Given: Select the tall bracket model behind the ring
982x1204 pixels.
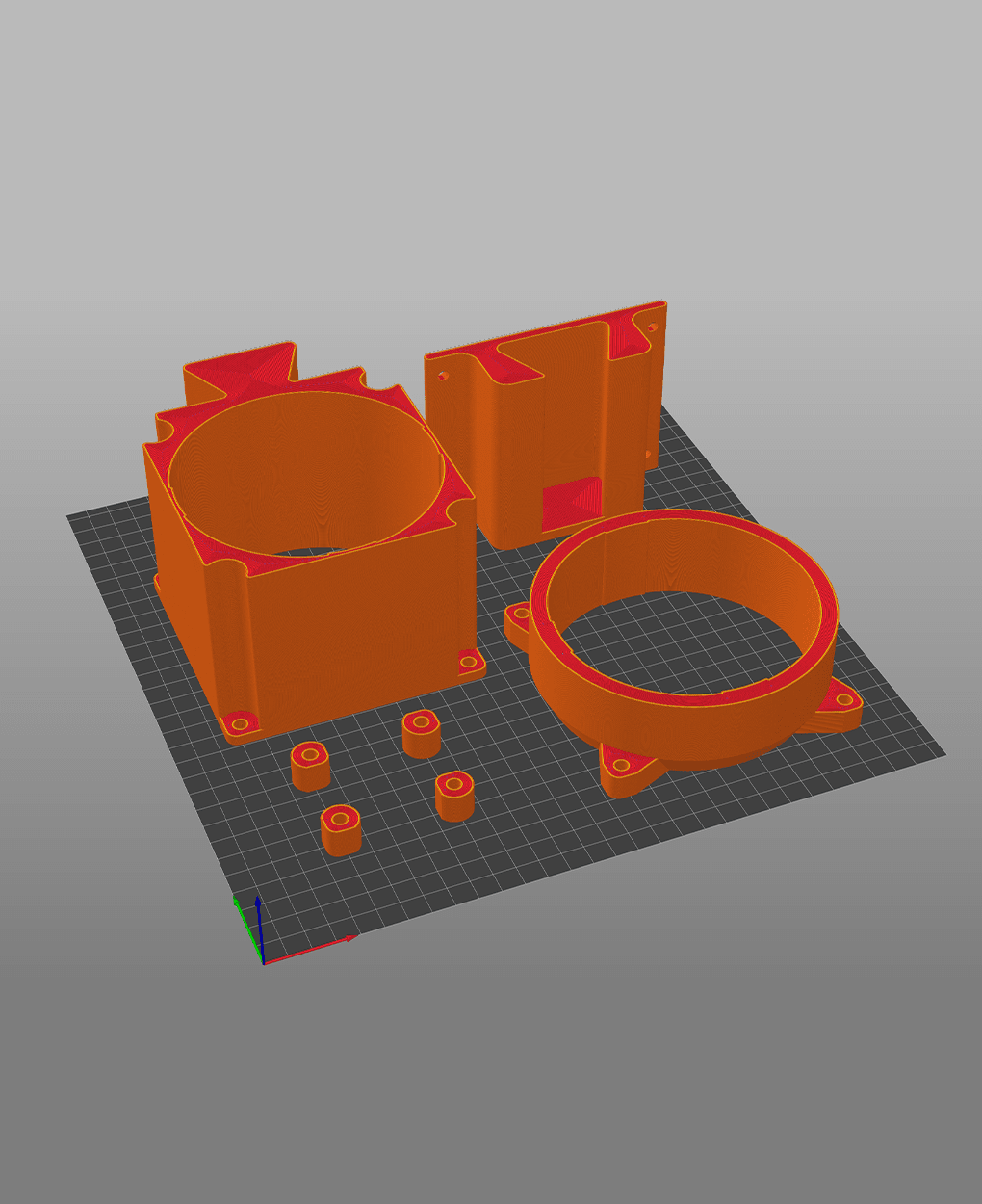Looking at the screenshot, I should point(548,426).
